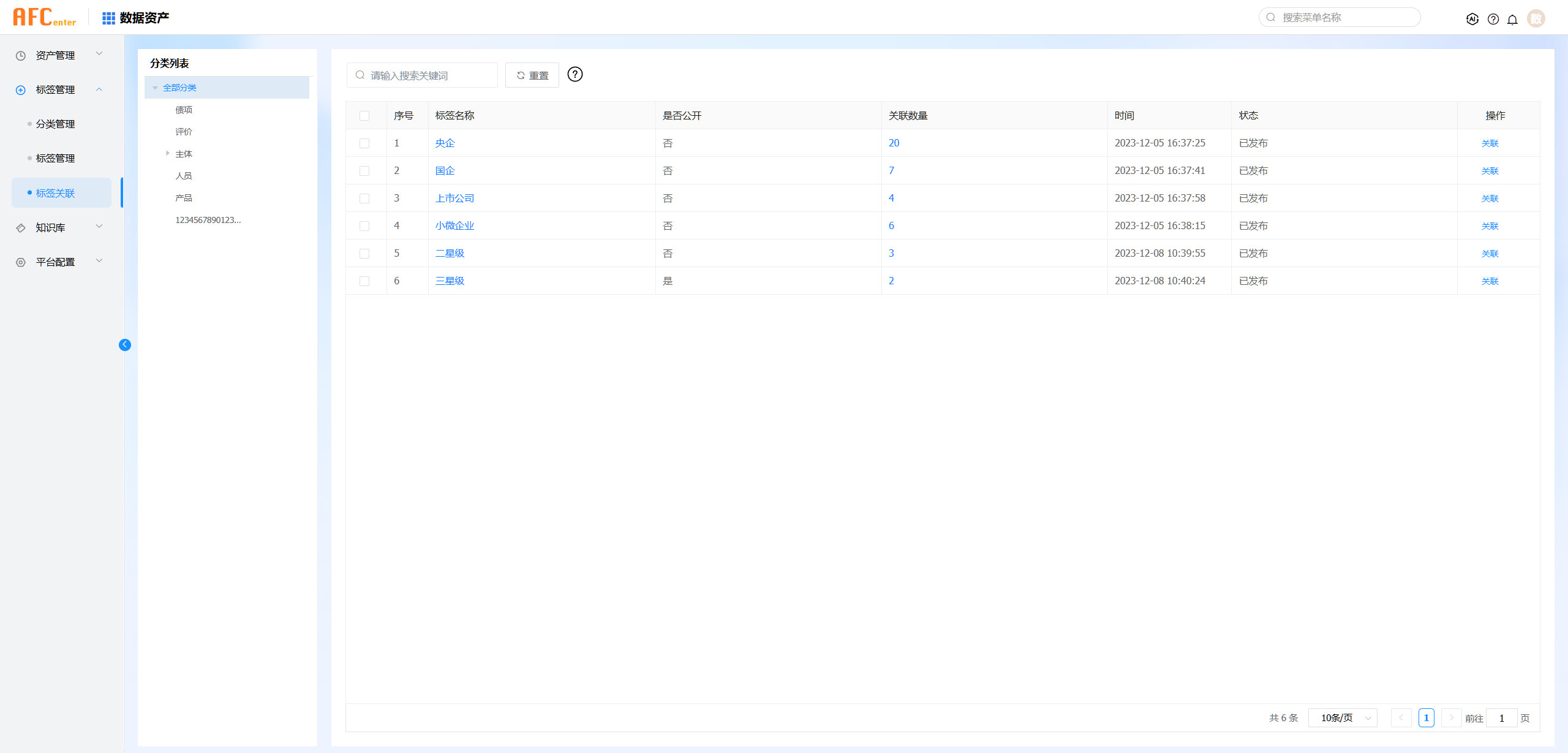This screenshot has width=1568, height=753.
Task: Collapse sidebar with blue arrow button
Action: (125, 345)
